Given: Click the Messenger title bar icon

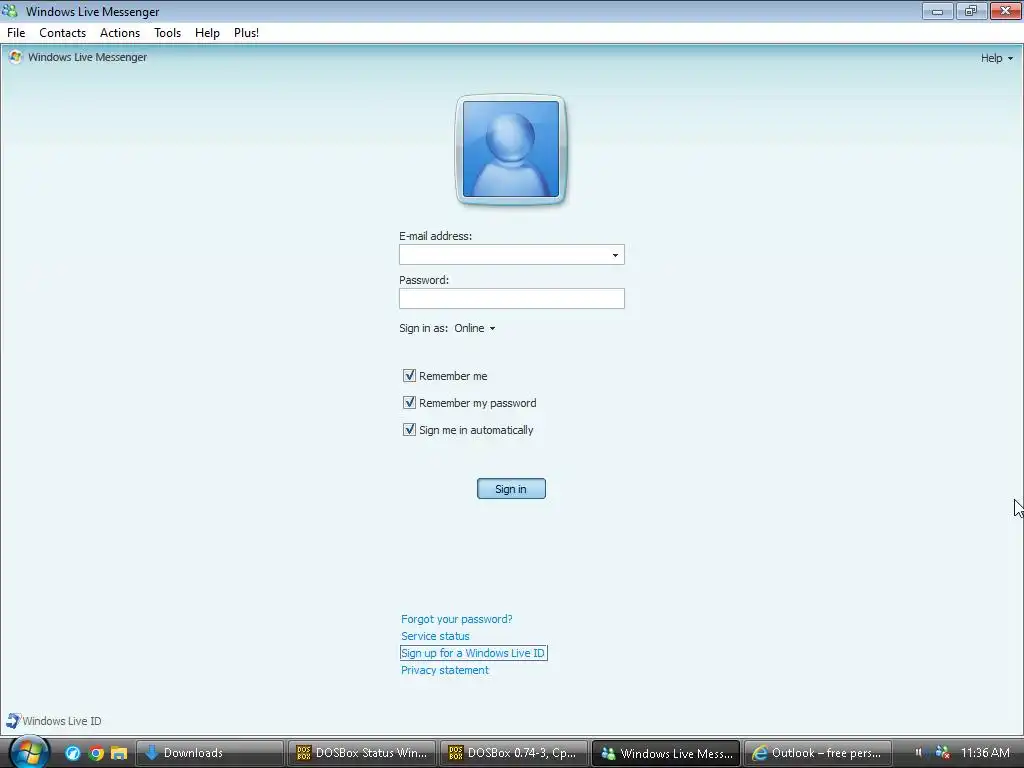Looking at the screenshot, I should click(10, 11).
